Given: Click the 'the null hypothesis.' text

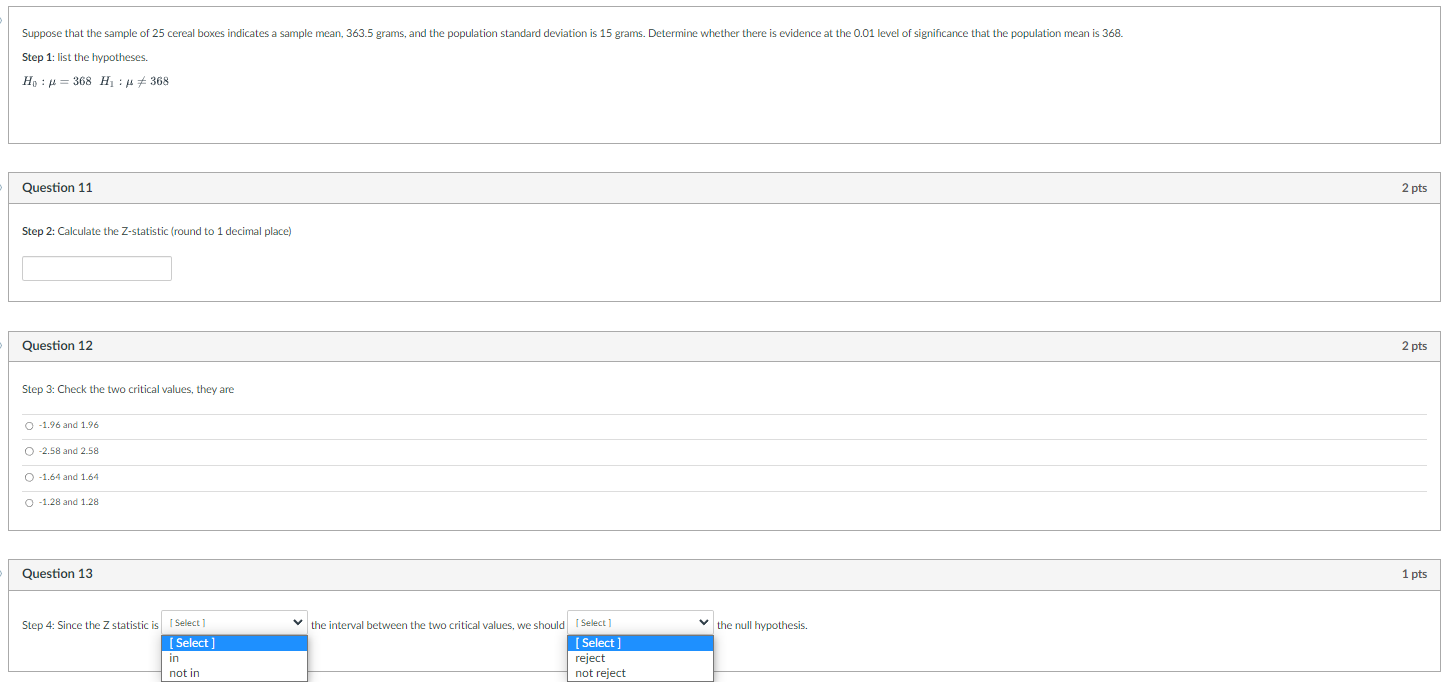Looking at the screenshot, I should 762,625.
